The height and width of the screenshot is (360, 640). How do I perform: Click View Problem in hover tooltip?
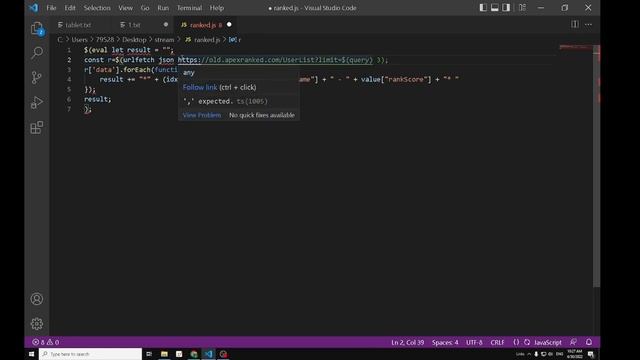point(202,115)
